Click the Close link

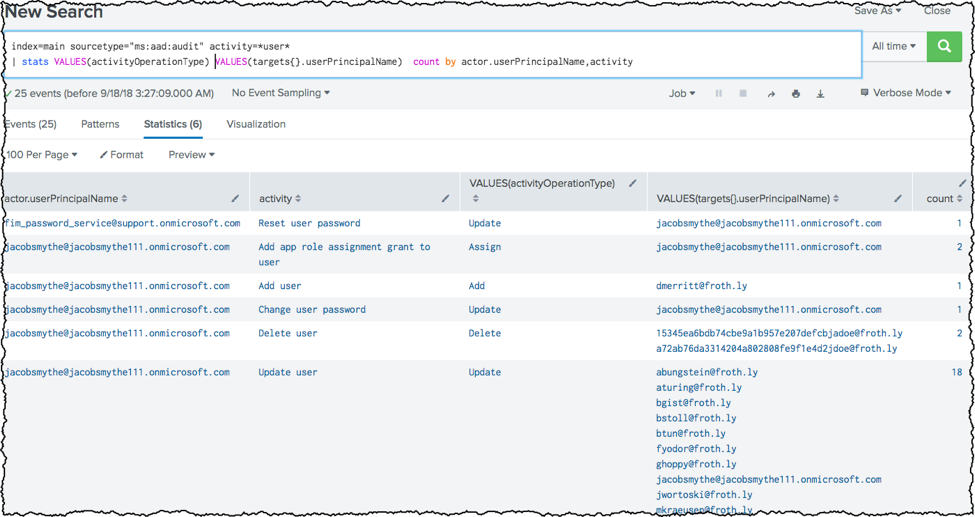point(936,11)
